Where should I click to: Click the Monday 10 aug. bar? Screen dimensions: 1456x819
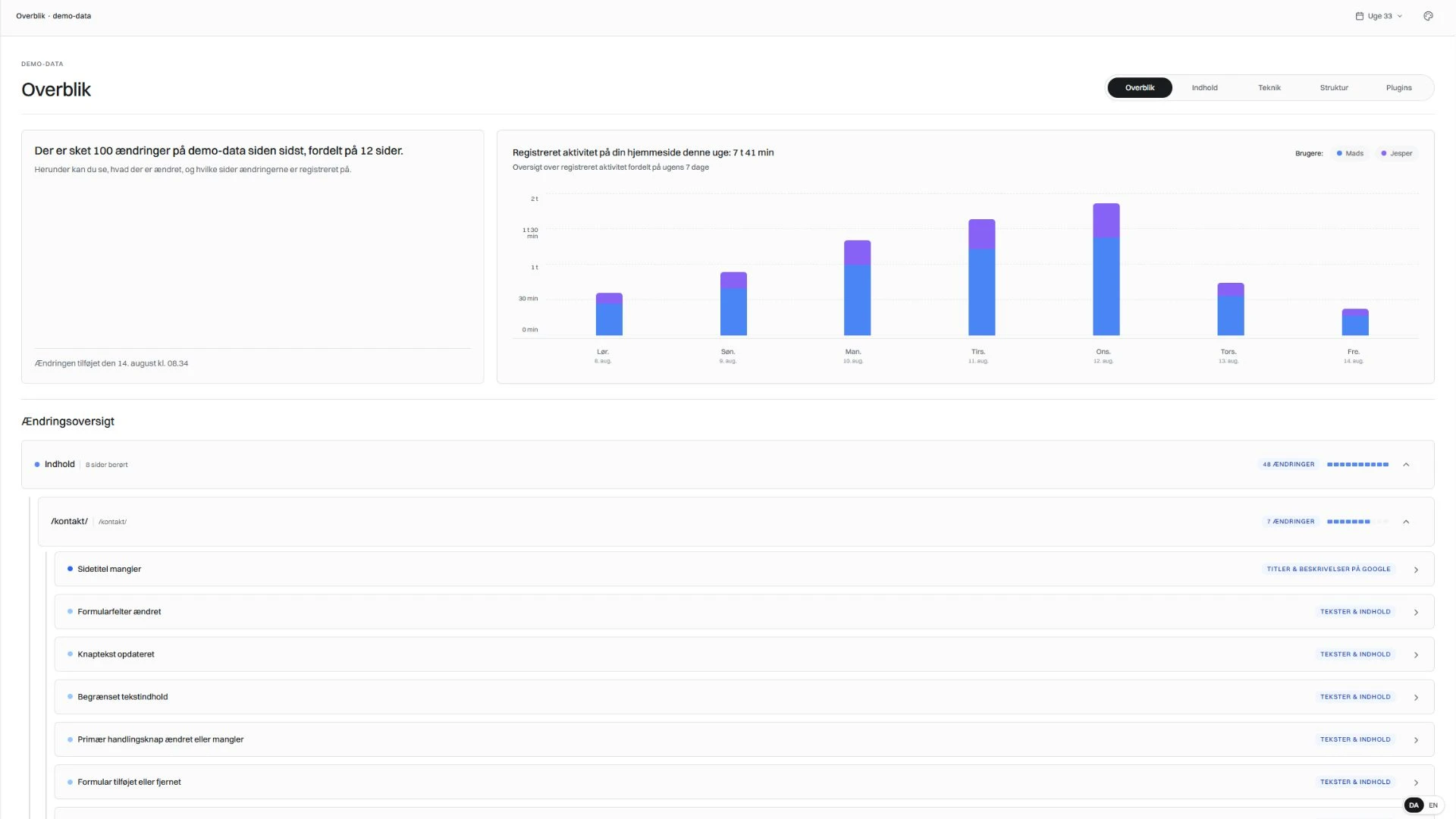[x=857, y=287]
